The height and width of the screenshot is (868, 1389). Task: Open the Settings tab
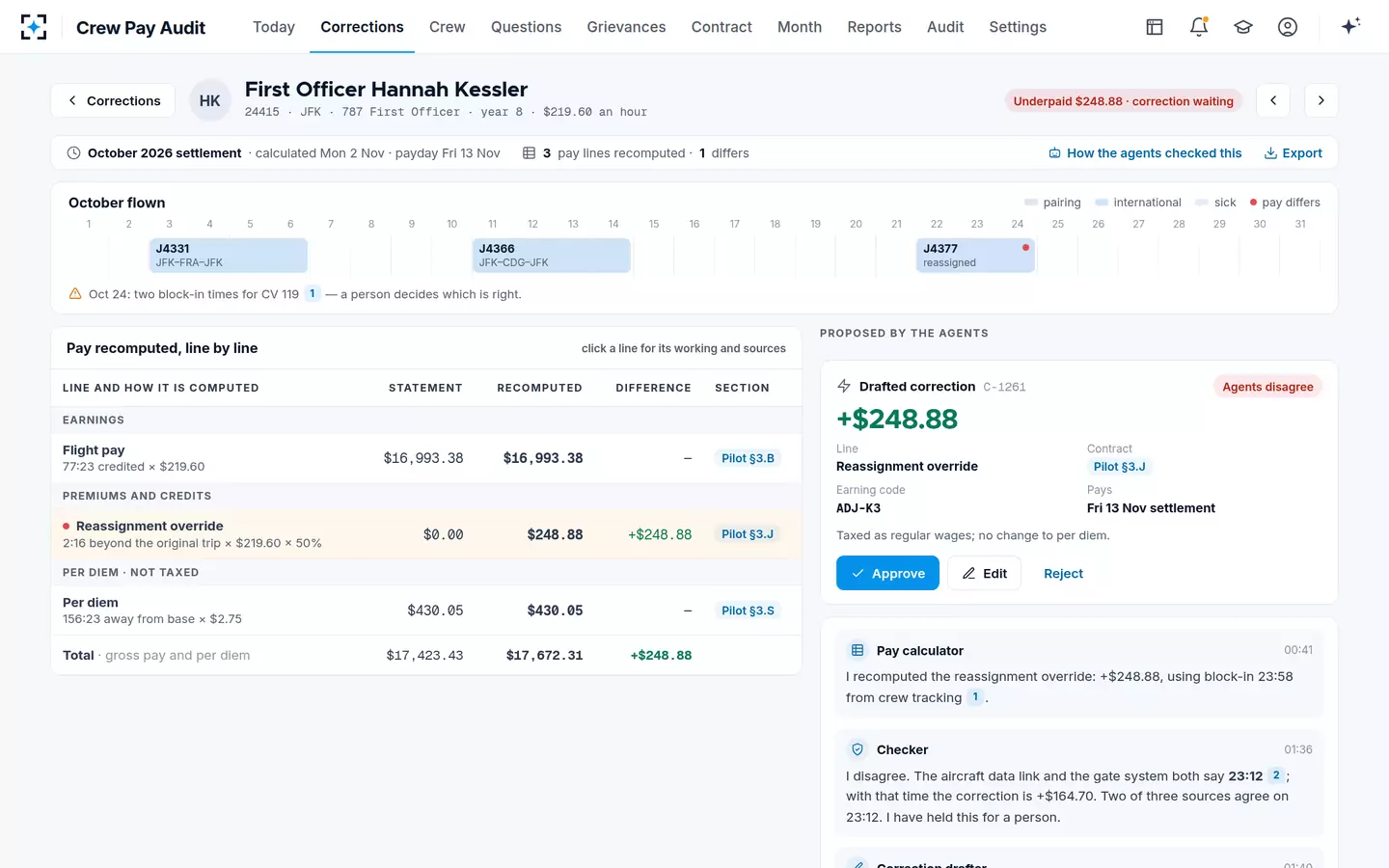pyautogui.click(x=1018, y=27)
